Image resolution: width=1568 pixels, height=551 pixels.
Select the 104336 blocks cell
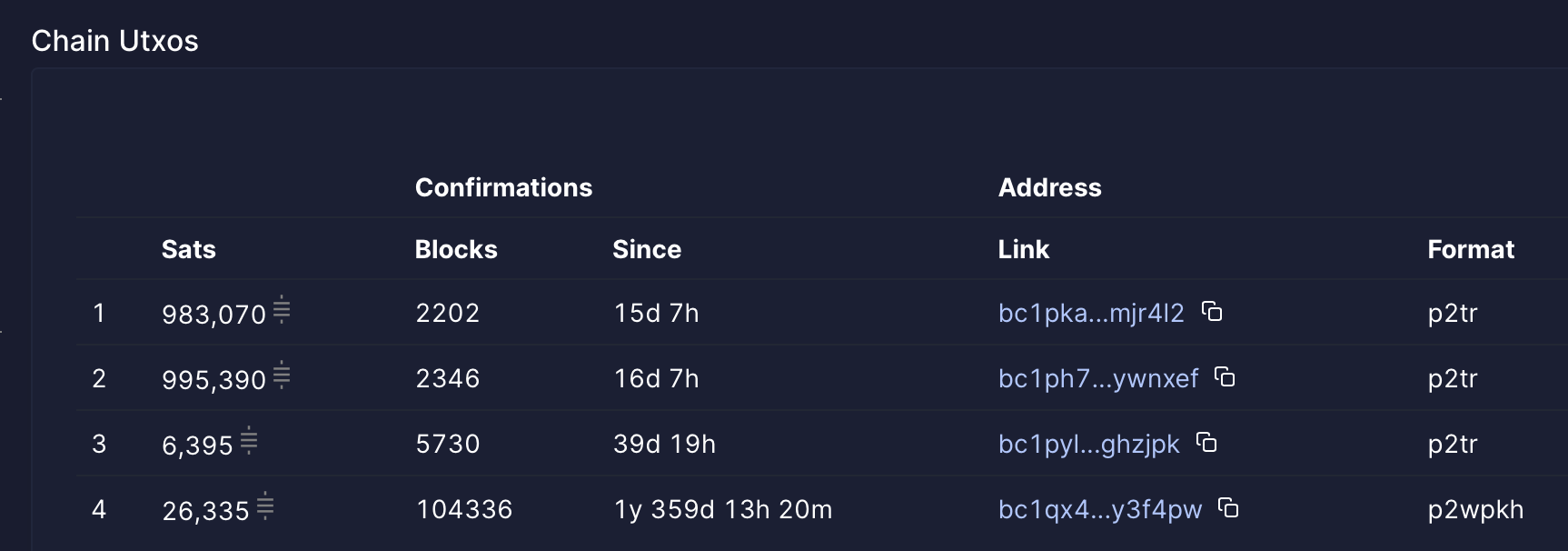(x=464, y=509)
